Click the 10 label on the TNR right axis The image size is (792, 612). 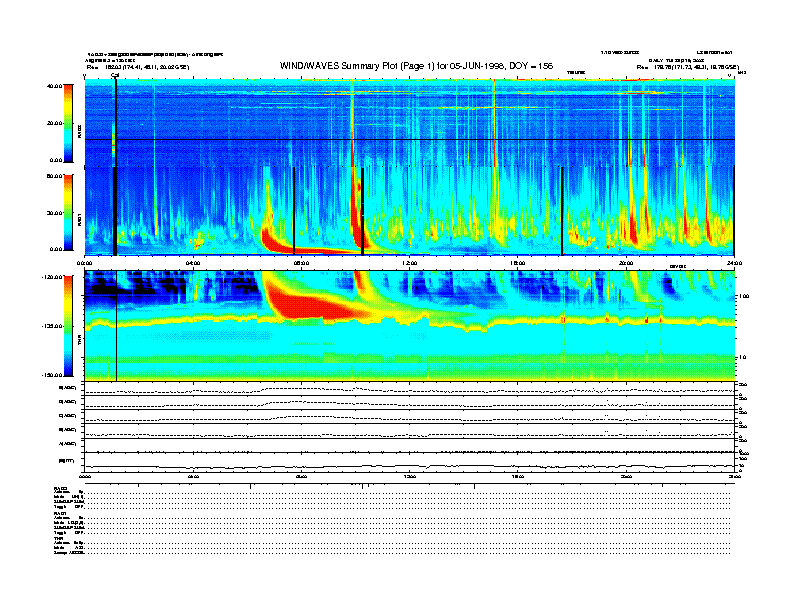pyautogui.click(x=743, y=358)
